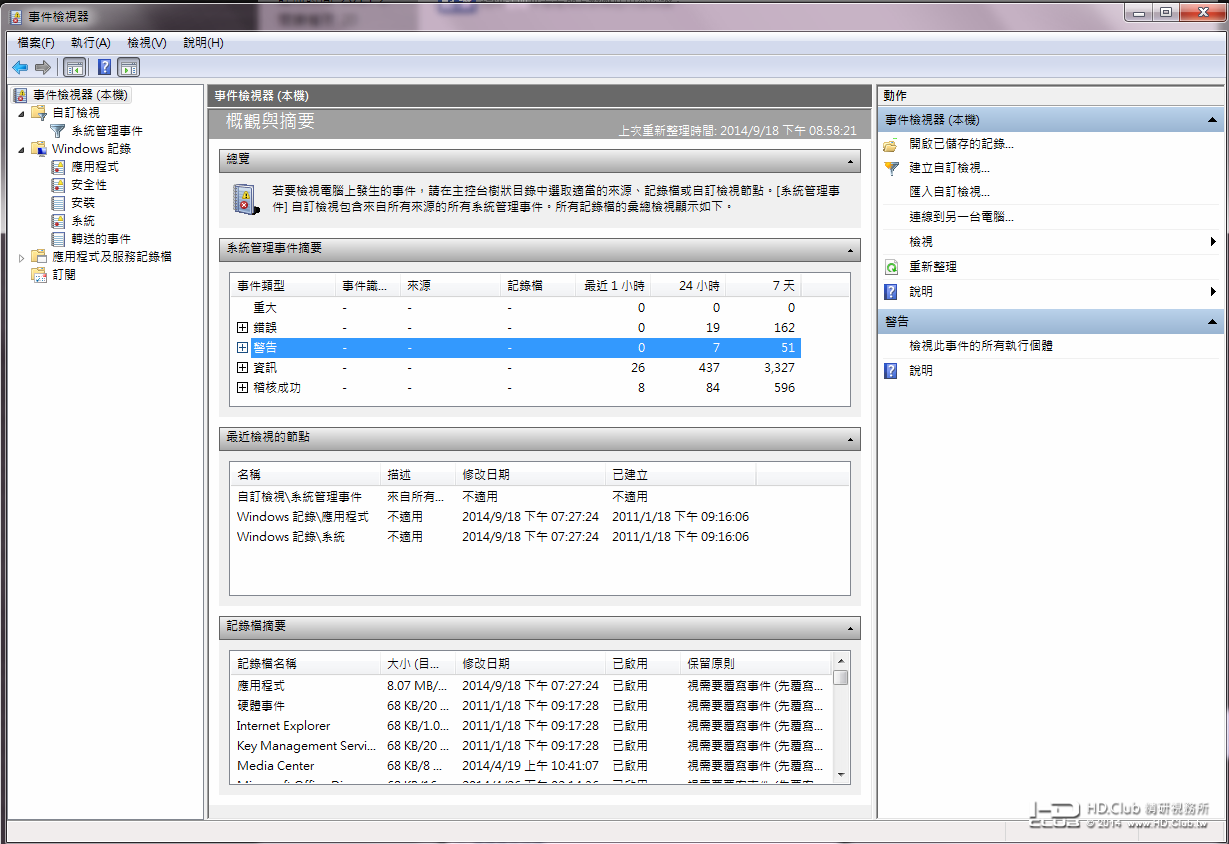1229x844 pixels.
Task: Expand 資訊 event type row
Action: (x=242, y=368)
